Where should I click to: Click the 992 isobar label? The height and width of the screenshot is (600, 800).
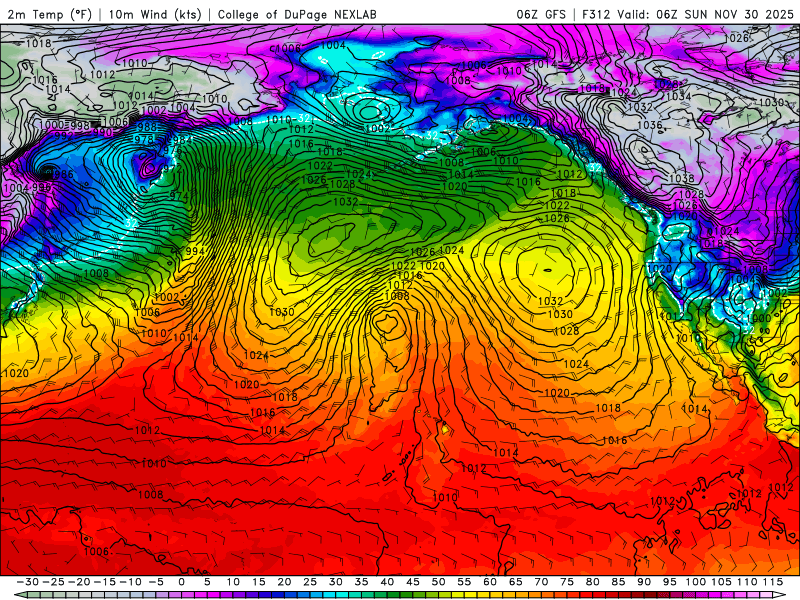[x=63, y=135]
